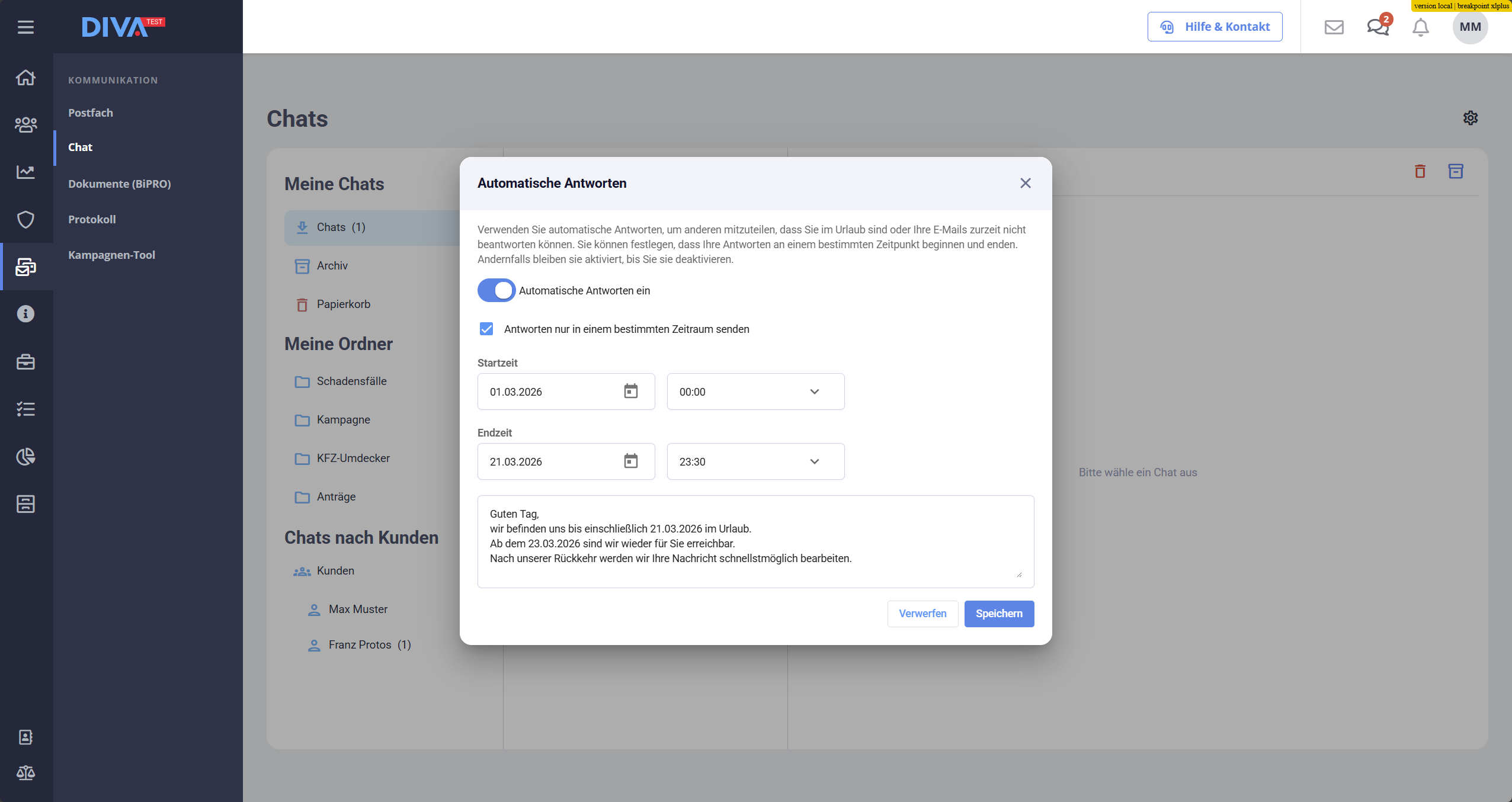The image size is (1512, 802).
Task: Click the home icon in sidebar
Action: coord(25,77)
